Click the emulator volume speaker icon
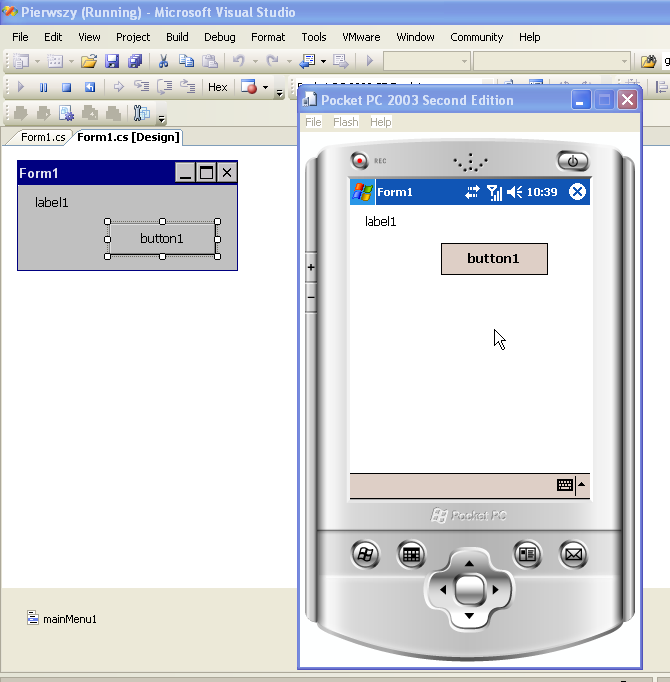Image resolution: width=670 pixels, height=682 pixels. (x=515, y=192)
